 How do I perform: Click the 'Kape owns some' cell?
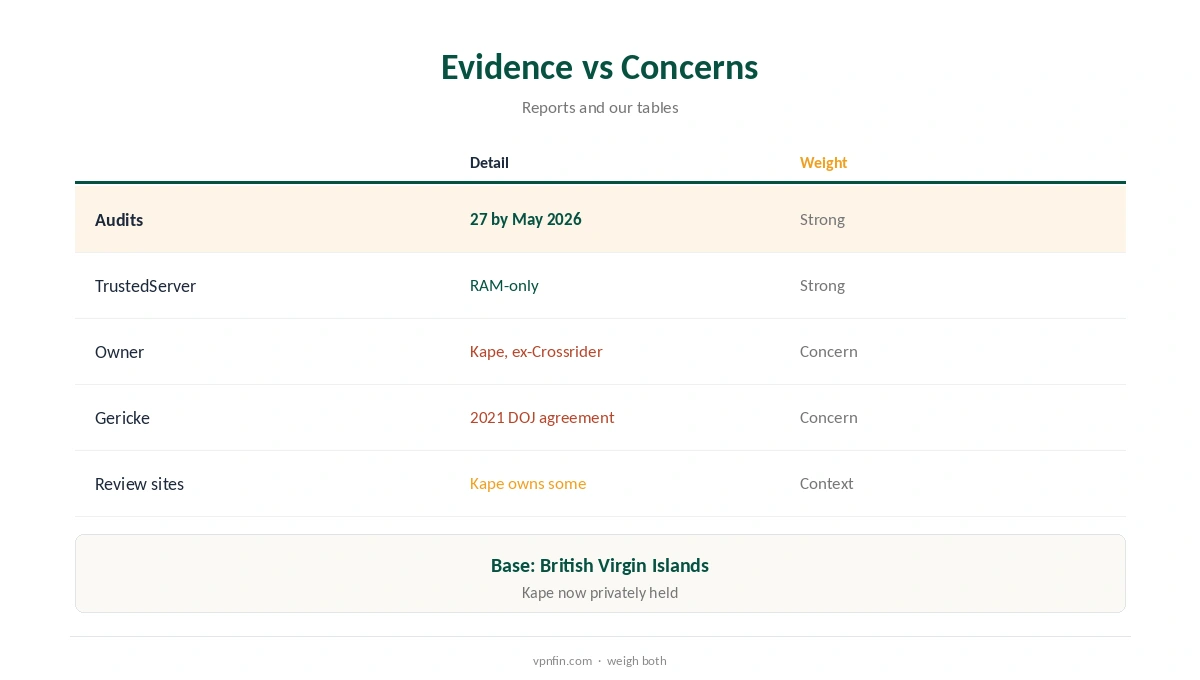[x=528, y=483]
